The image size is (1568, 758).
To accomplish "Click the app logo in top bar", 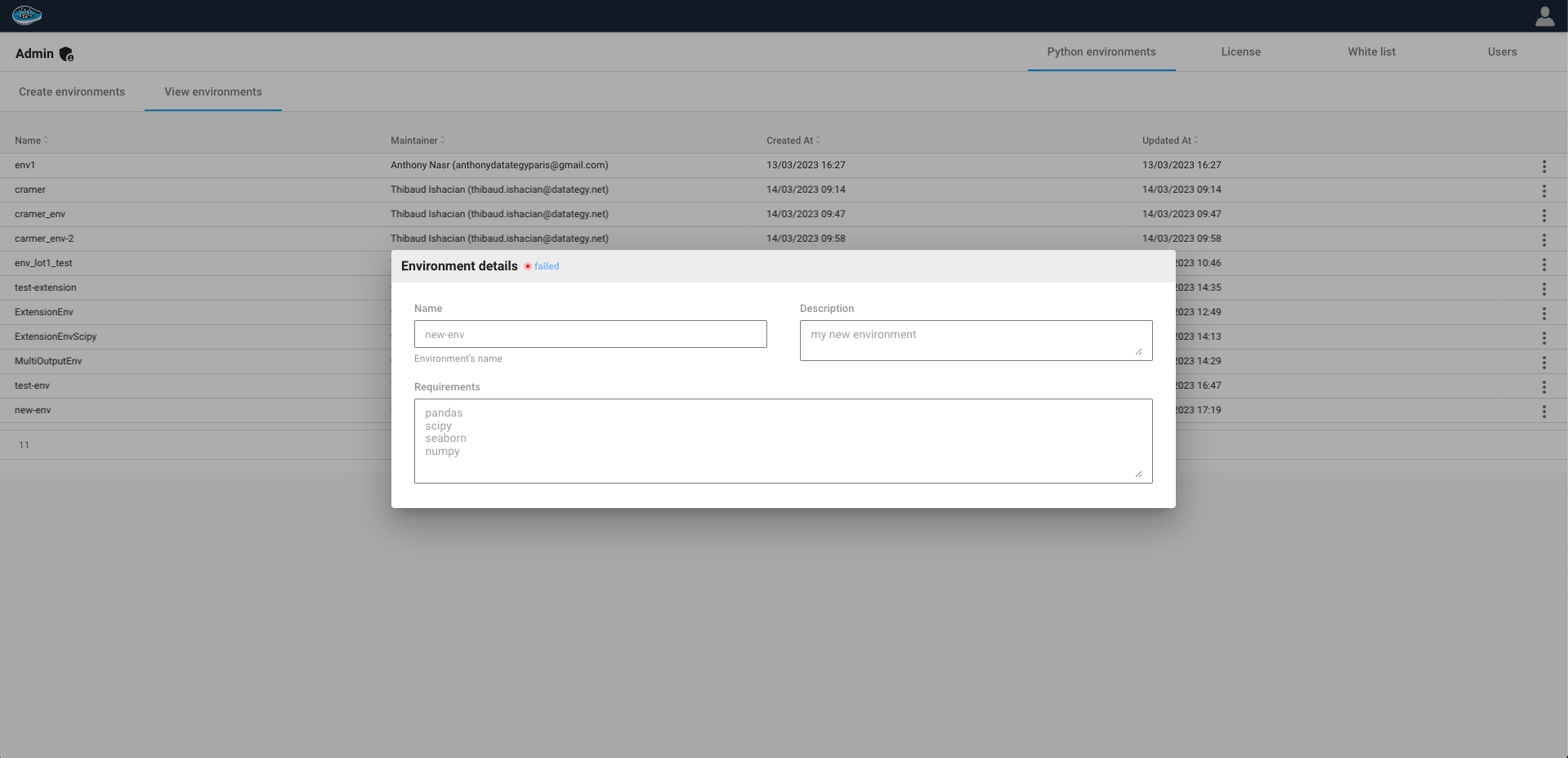I will click(27, 16).
